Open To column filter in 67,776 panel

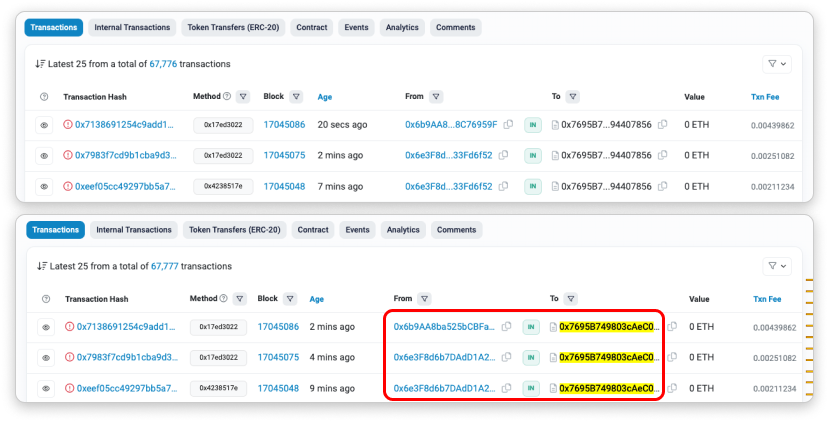[572, 97]
